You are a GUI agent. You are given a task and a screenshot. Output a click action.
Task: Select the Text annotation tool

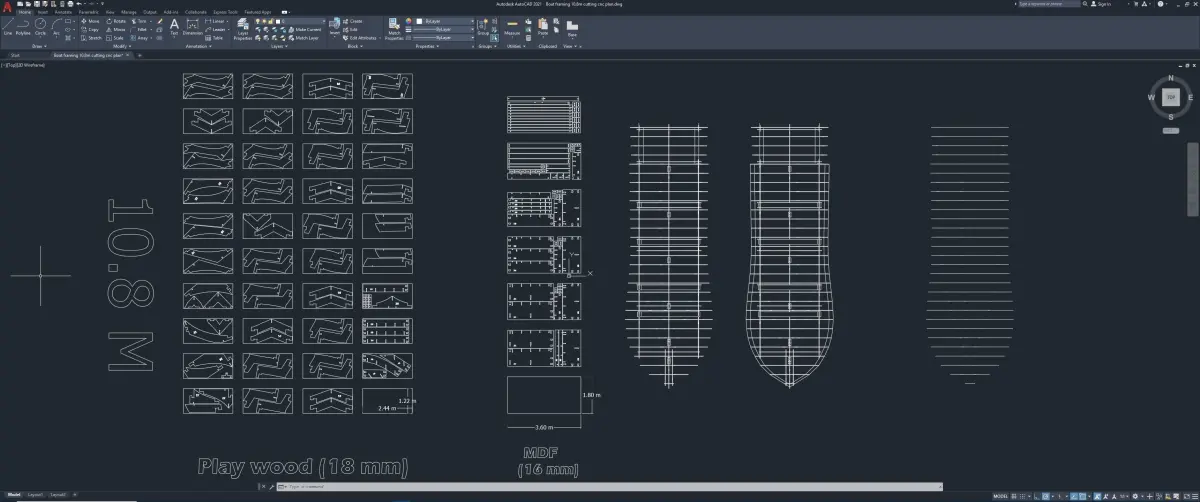(174, 26)
